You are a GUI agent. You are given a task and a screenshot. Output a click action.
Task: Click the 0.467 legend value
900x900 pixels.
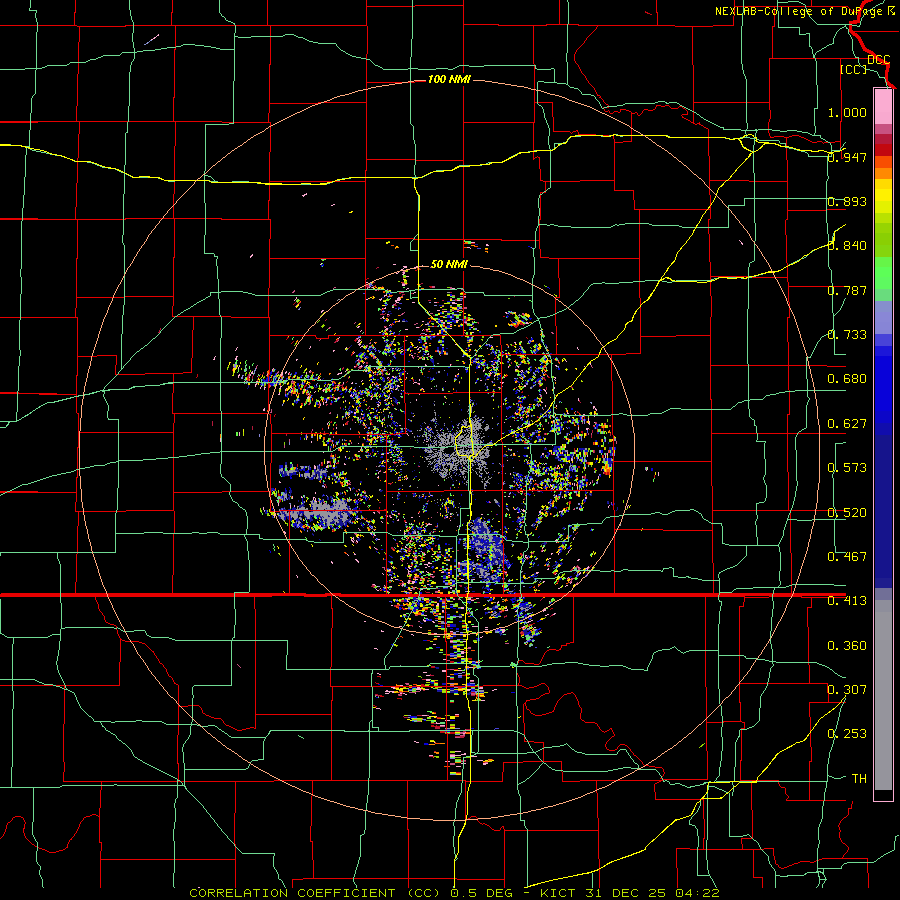click(847, 557)
